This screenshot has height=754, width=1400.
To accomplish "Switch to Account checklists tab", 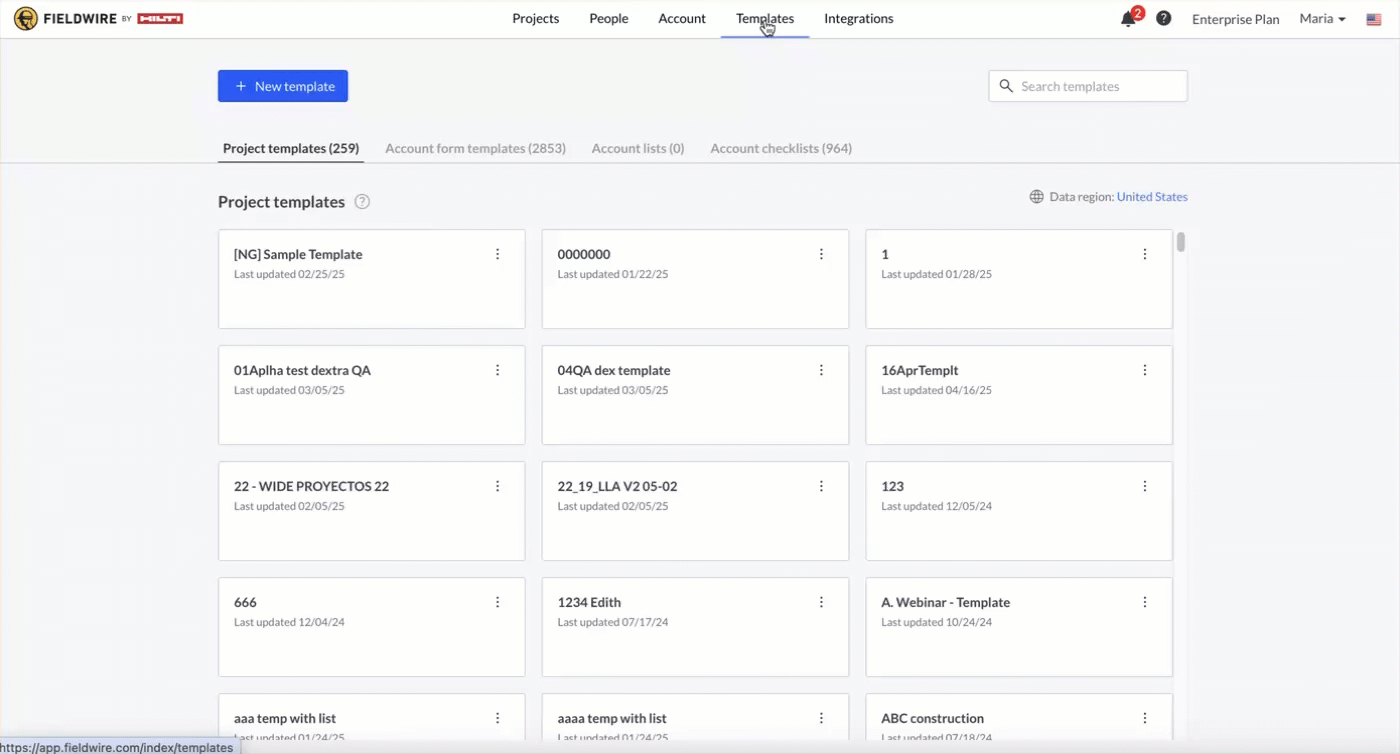I will click(x=780, y=148).
